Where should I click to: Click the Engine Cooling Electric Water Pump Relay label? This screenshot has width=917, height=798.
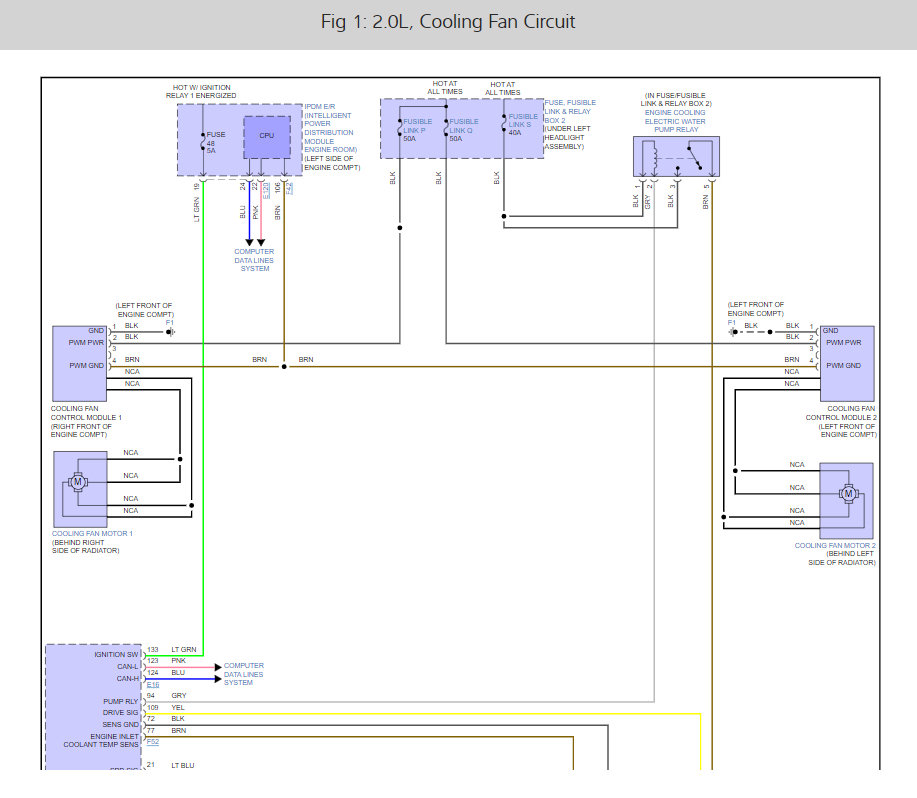pyautogui.click(x=675, y=121)
